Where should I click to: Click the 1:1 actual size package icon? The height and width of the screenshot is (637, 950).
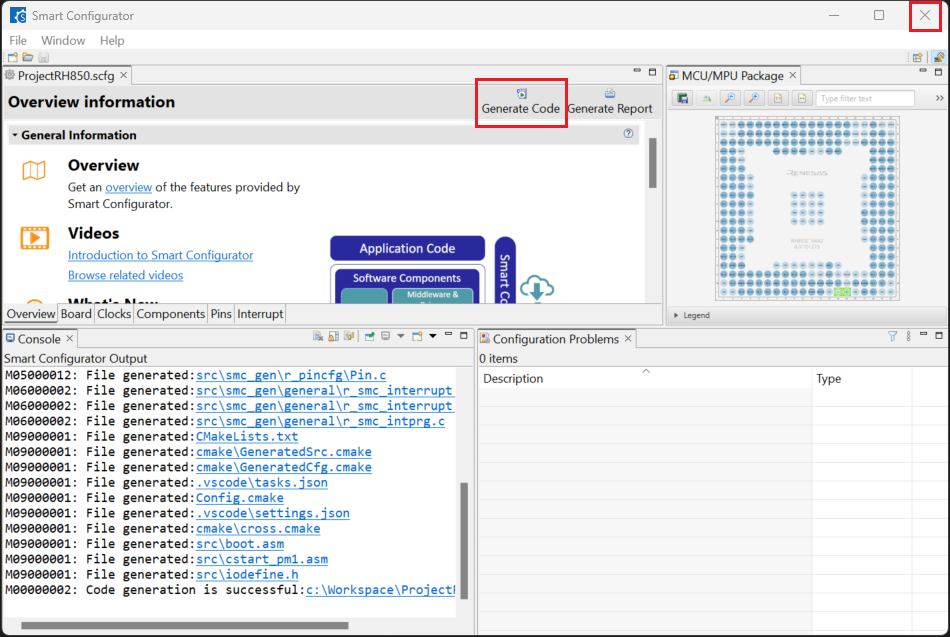[778, 98]
